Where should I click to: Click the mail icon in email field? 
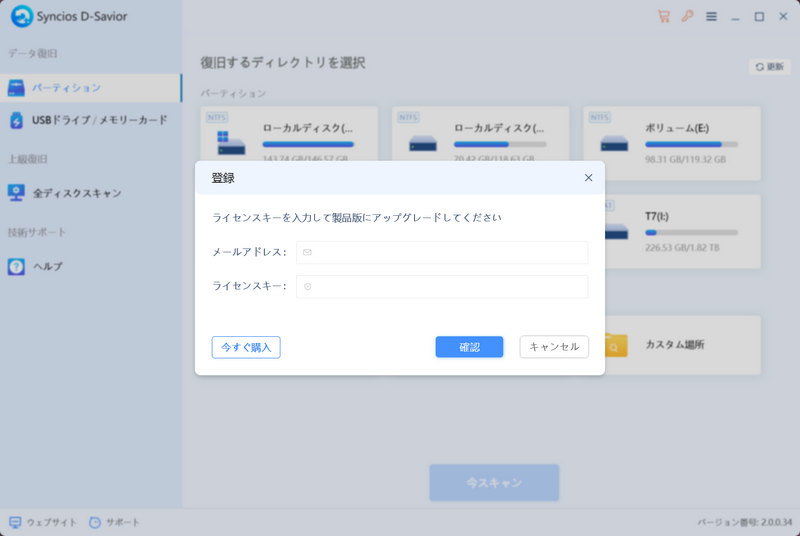pyautogui.click(x=307, y=252)
